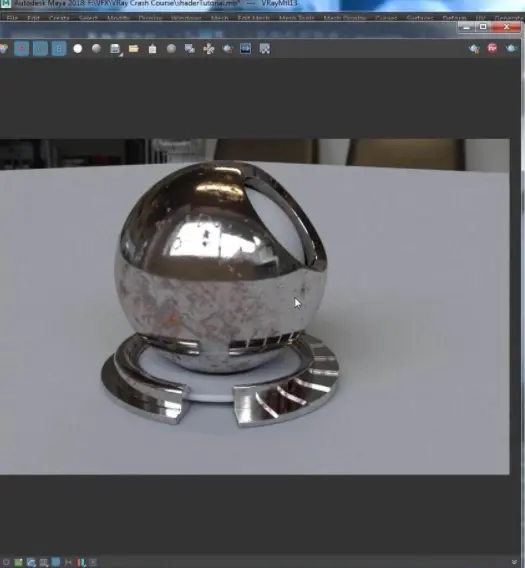This screenshot has height=568, width=525.
Task: Clear the frame buffer image
Action: click(x=153, y=49)
